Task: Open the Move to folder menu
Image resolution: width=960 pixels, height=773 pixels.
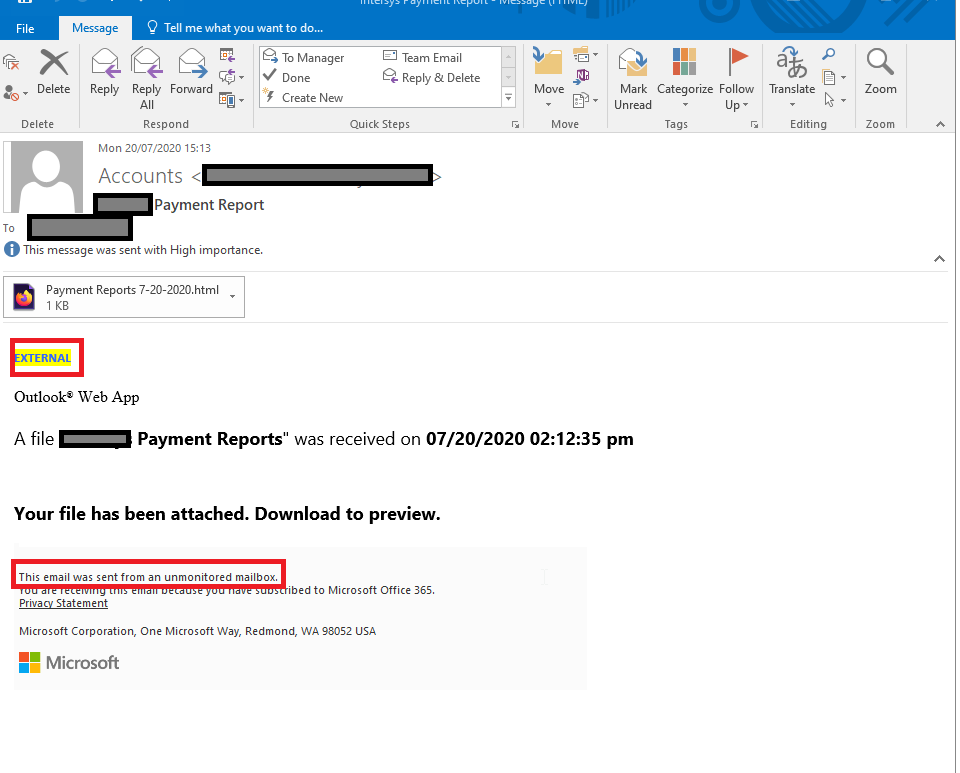Action: coord(549,79)
